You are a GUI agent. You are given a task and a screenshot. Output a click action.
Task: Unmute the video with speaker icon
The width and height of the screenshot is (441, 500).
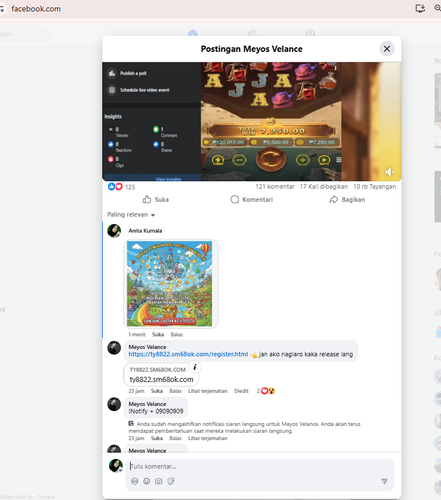point(389,172)
